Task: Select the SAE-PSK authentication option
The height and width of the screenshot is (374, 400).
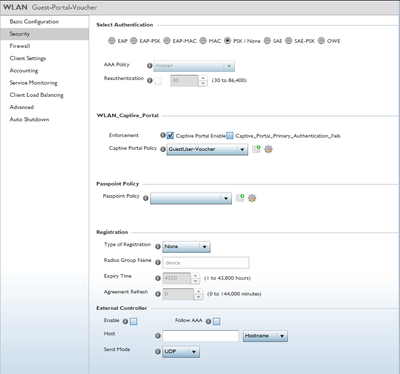Action: tap(289, 41)
